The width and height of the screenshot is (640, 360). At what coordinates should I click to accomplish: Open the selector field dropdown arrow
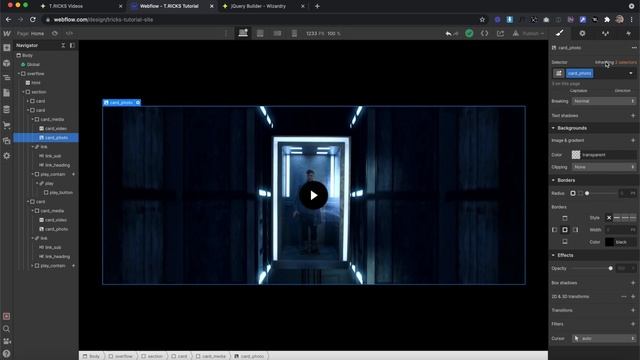click(x=631, y=73)
